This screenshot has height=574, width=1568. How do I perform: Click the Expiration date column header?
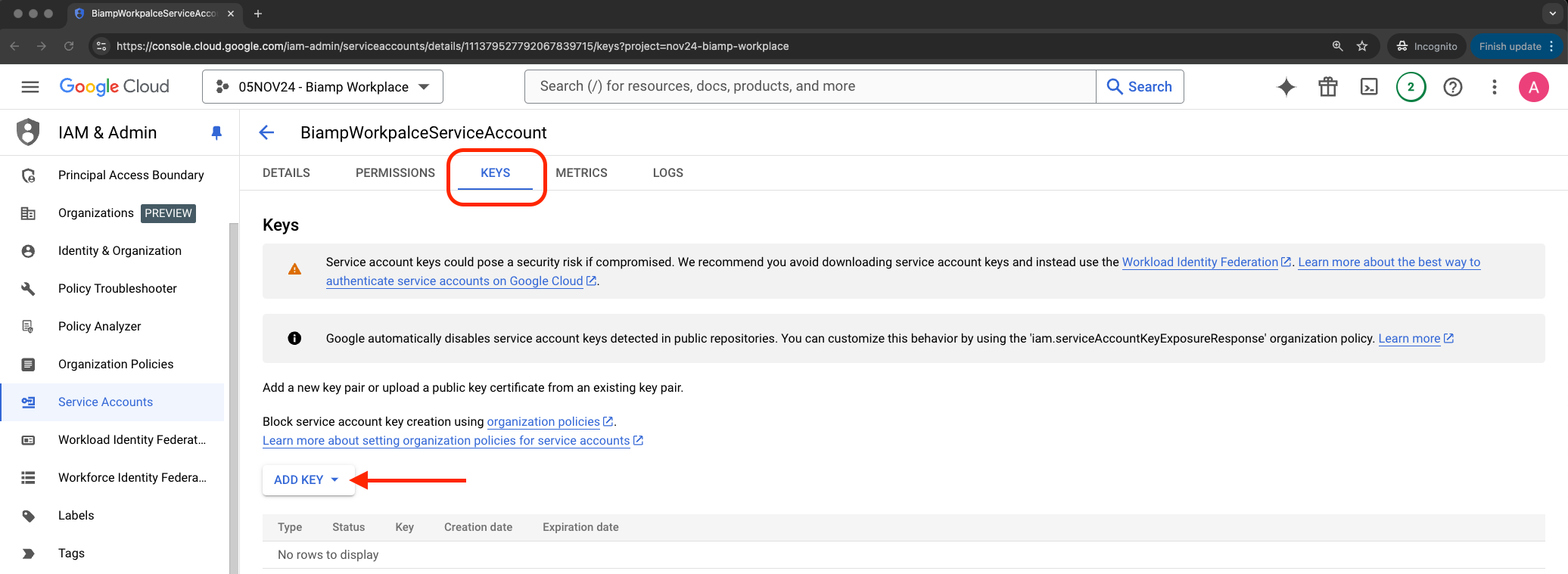(580, 528)
